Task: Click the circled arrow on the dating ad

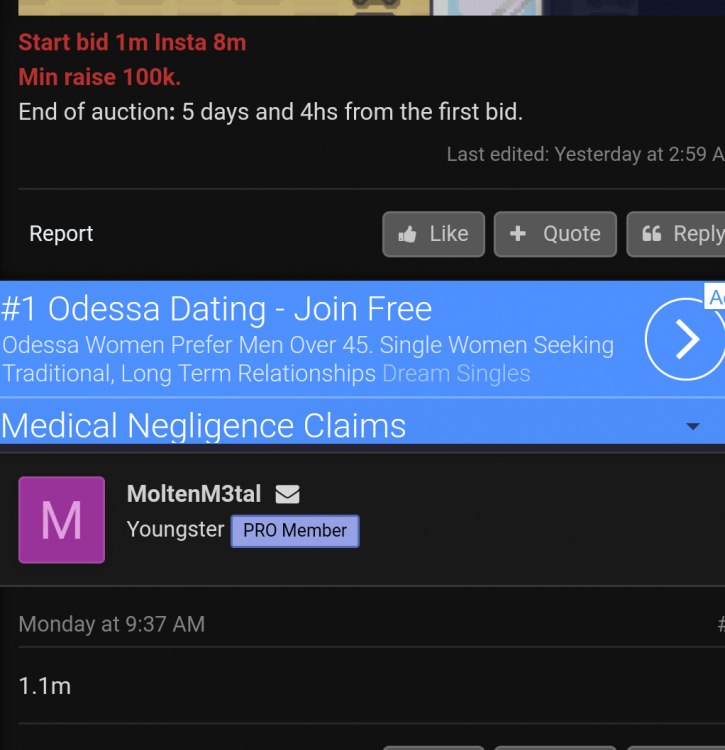Action: [x=685, y=340]
